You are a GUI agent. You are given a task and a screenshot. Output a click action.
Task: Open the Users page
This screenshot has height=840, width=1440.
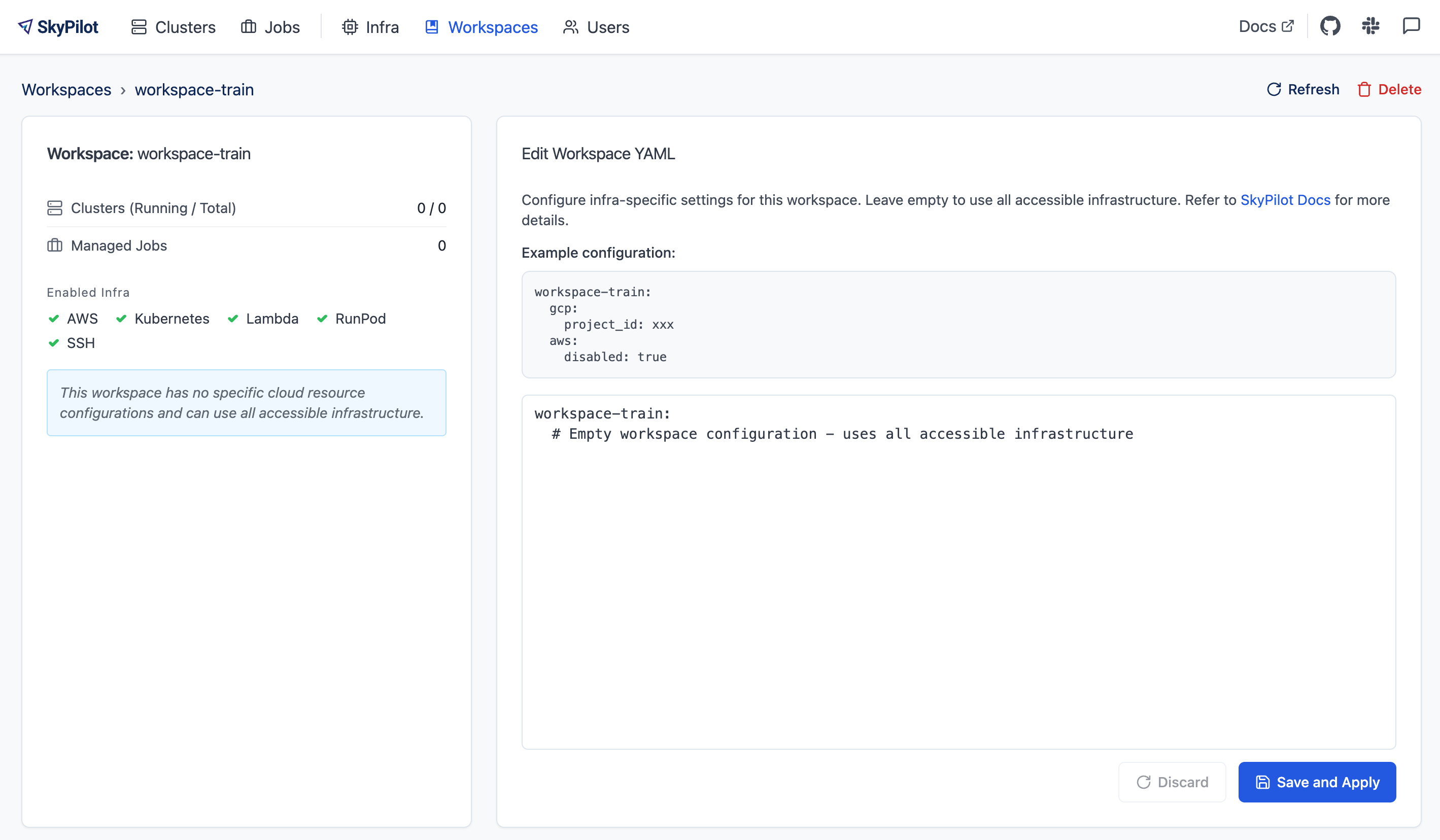596,27
